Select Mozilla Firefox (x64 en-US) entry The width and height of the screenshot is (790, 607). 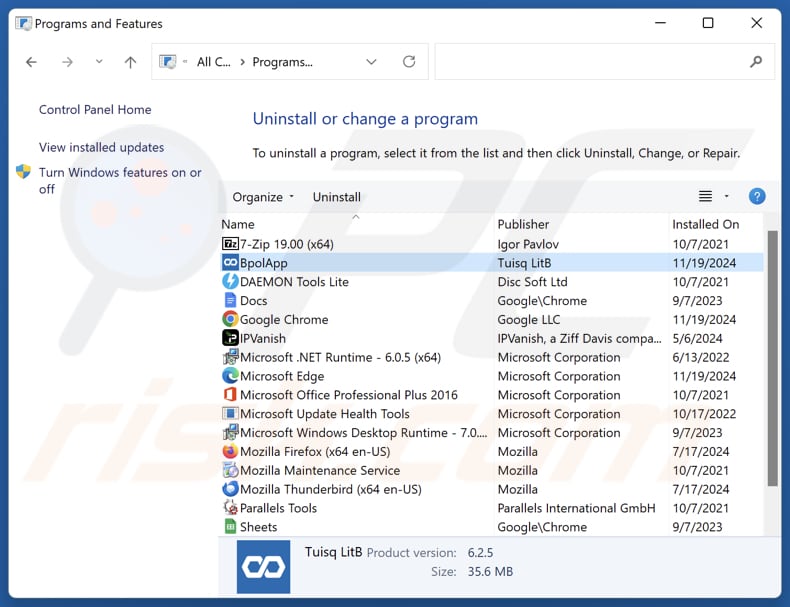point(315,451)
